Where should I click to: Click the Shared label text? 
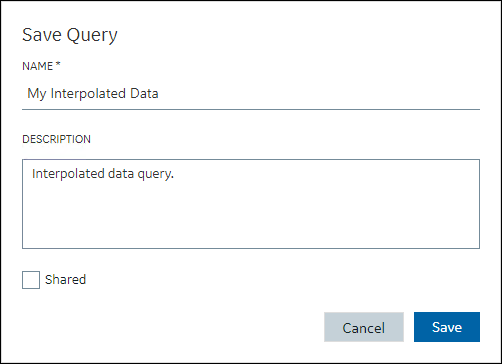[x=65, y=279]
